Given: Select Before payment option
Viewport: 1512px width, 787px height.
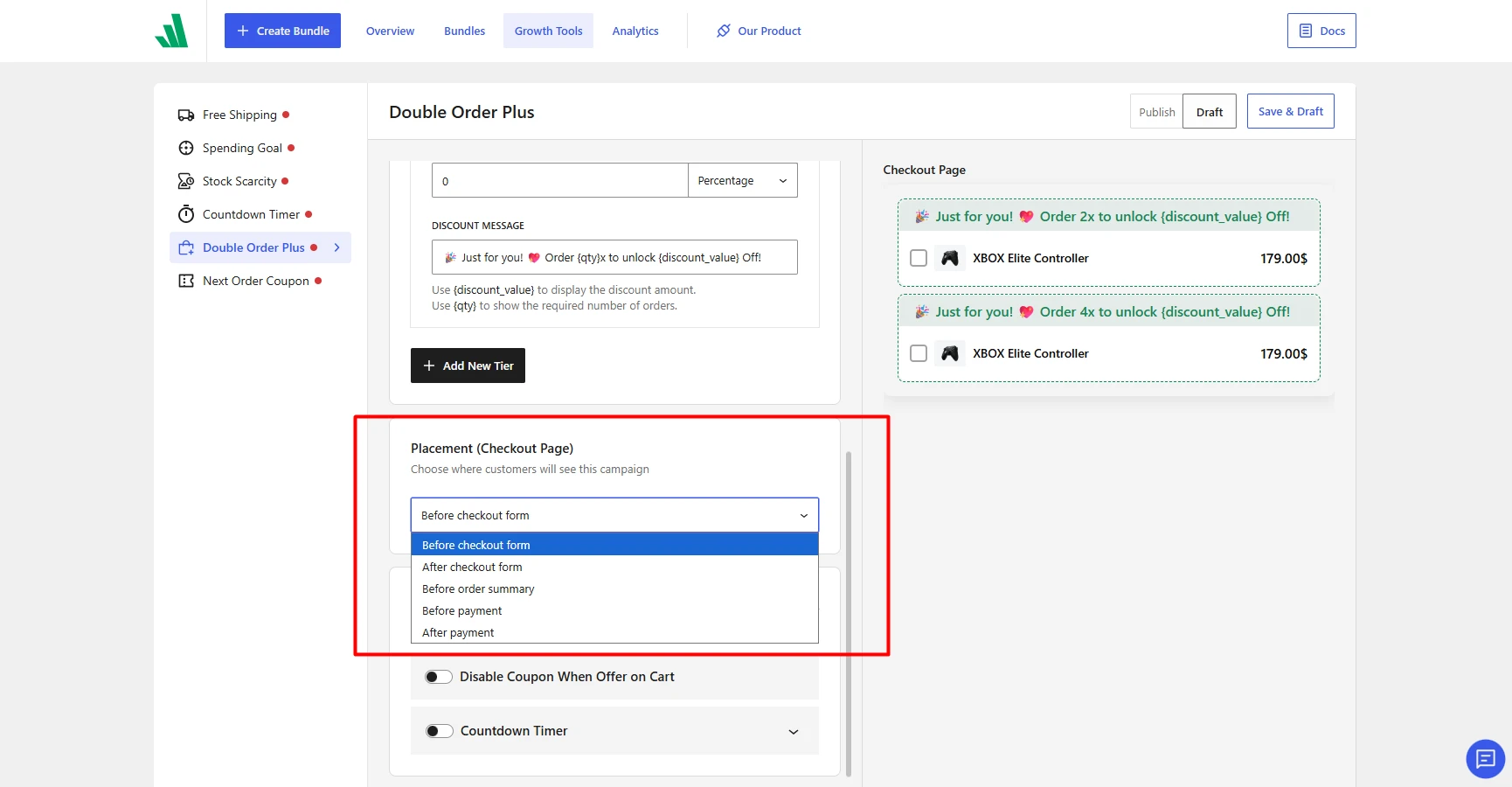Looking at the screenshot, I should point(614,610).
